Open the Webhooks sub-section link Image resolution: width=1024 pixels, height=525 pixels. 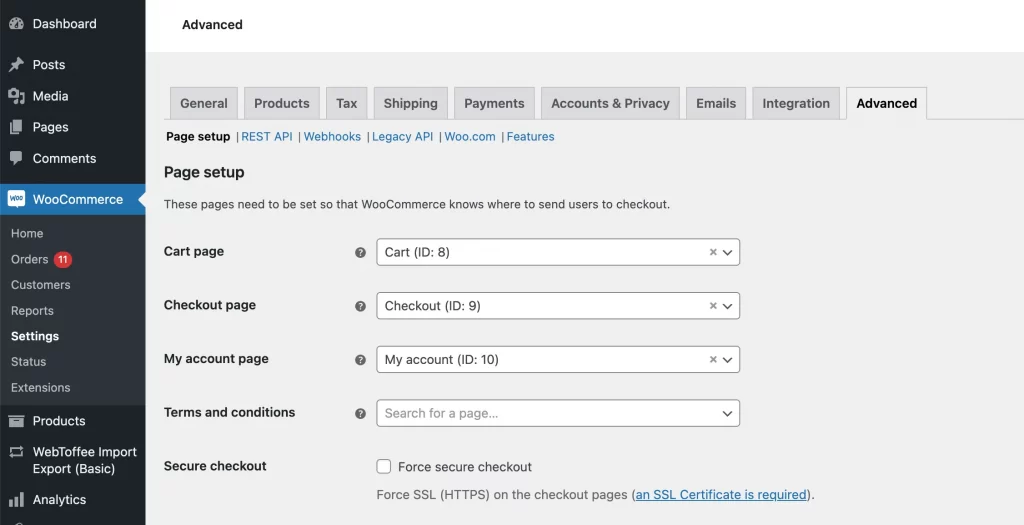[332, 136]
